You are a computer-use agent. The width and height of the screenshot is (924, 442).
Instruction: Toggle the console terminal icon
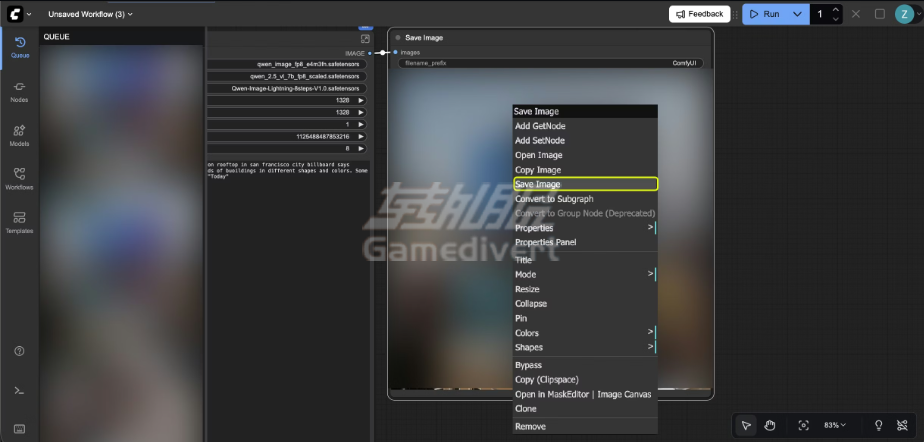pyautogui.click(x=19, y=390)
